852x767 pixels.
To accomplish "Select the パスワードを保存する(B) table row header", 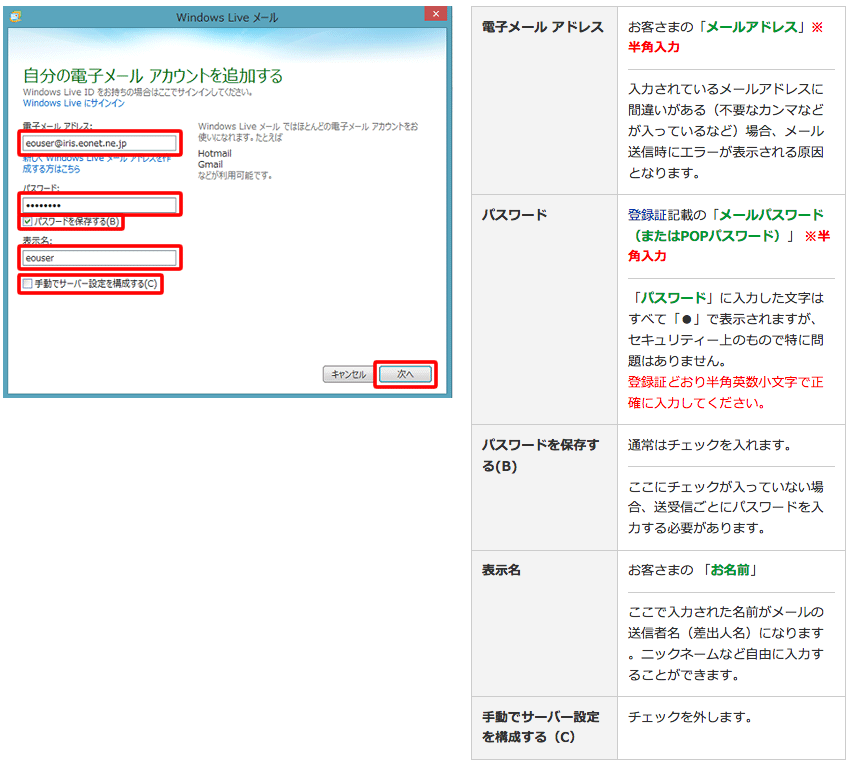I will coord(540,455).
